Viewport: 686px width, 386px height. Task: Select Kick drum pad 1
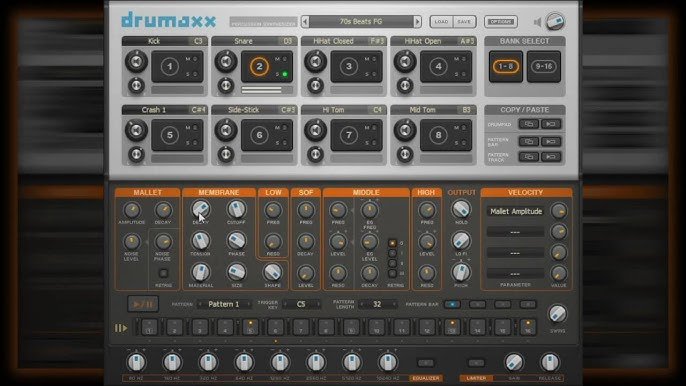(169, 67)
